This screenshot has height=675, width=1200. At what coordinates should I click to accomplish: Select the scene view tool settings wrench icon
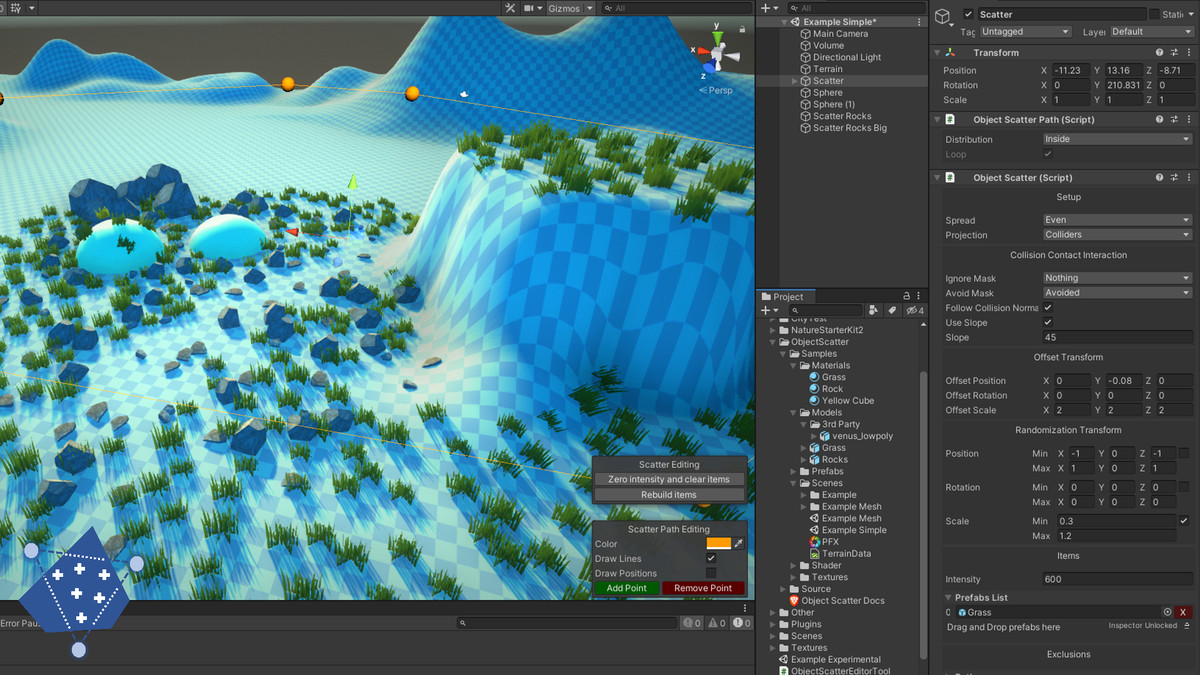click(511, 8)
